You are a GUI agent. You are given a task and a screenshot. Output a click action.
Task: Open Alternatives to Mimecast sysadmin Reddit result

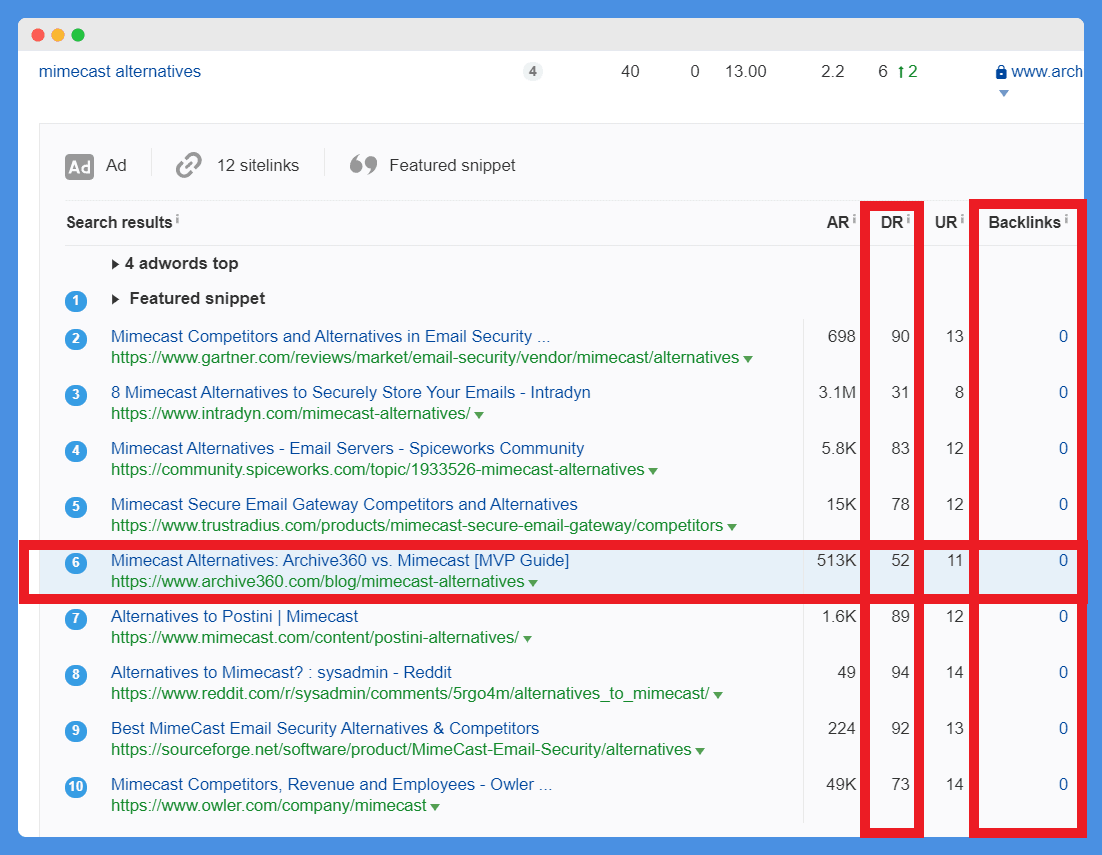(x=281, y=672)
